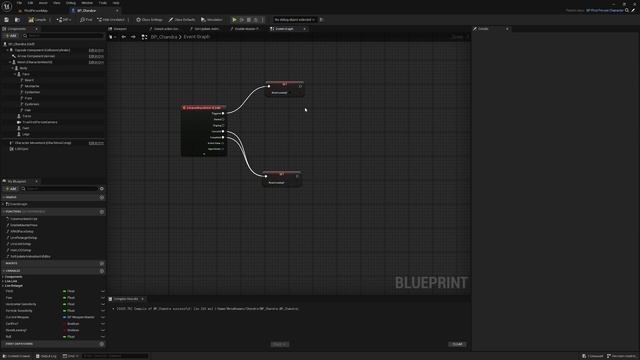Screen dimensions: 640x360
Task: Open the Content Drawer
Action: (16, 356)
